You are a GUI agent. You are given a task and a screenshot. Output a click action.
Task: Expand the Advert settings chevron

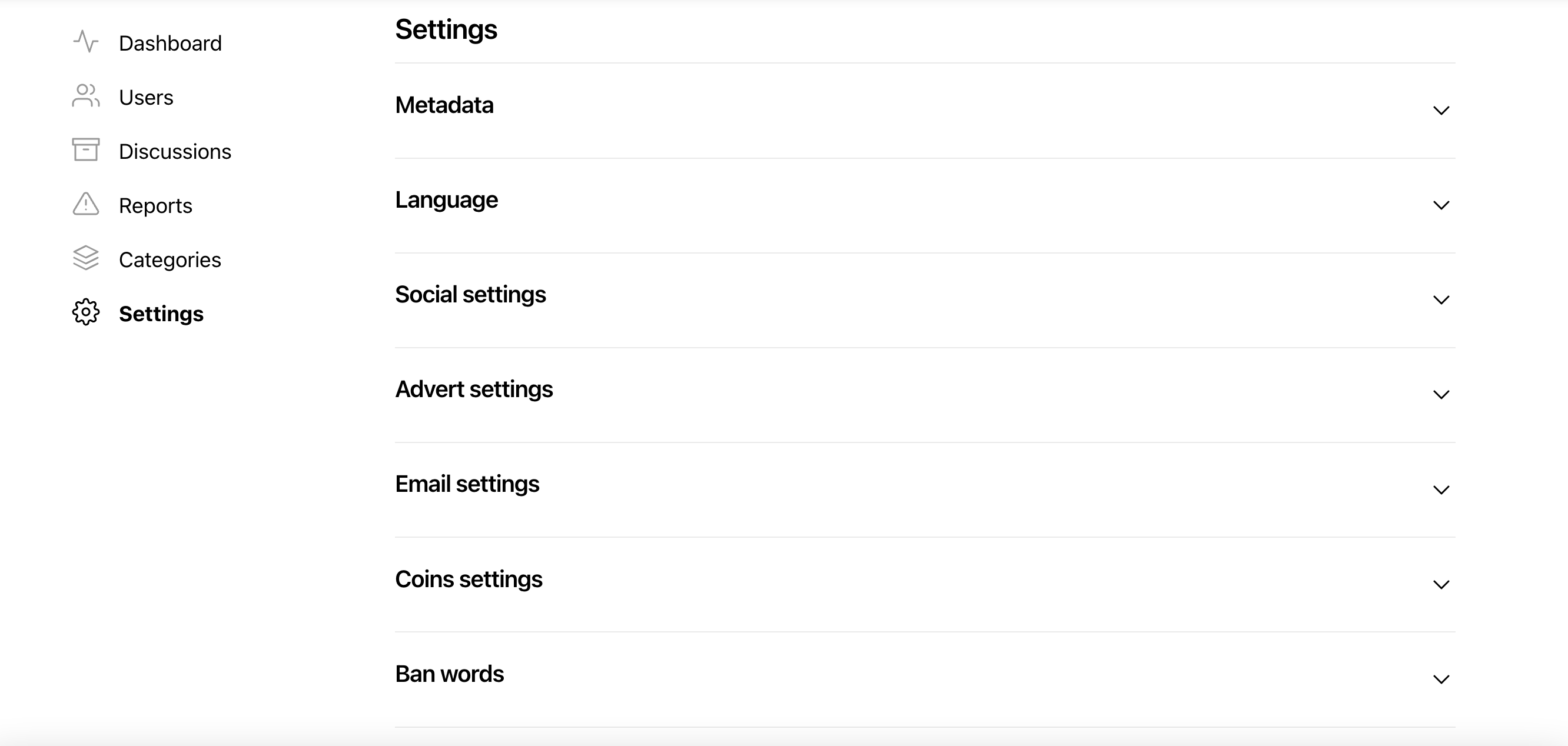click(x=1441, y=395)
